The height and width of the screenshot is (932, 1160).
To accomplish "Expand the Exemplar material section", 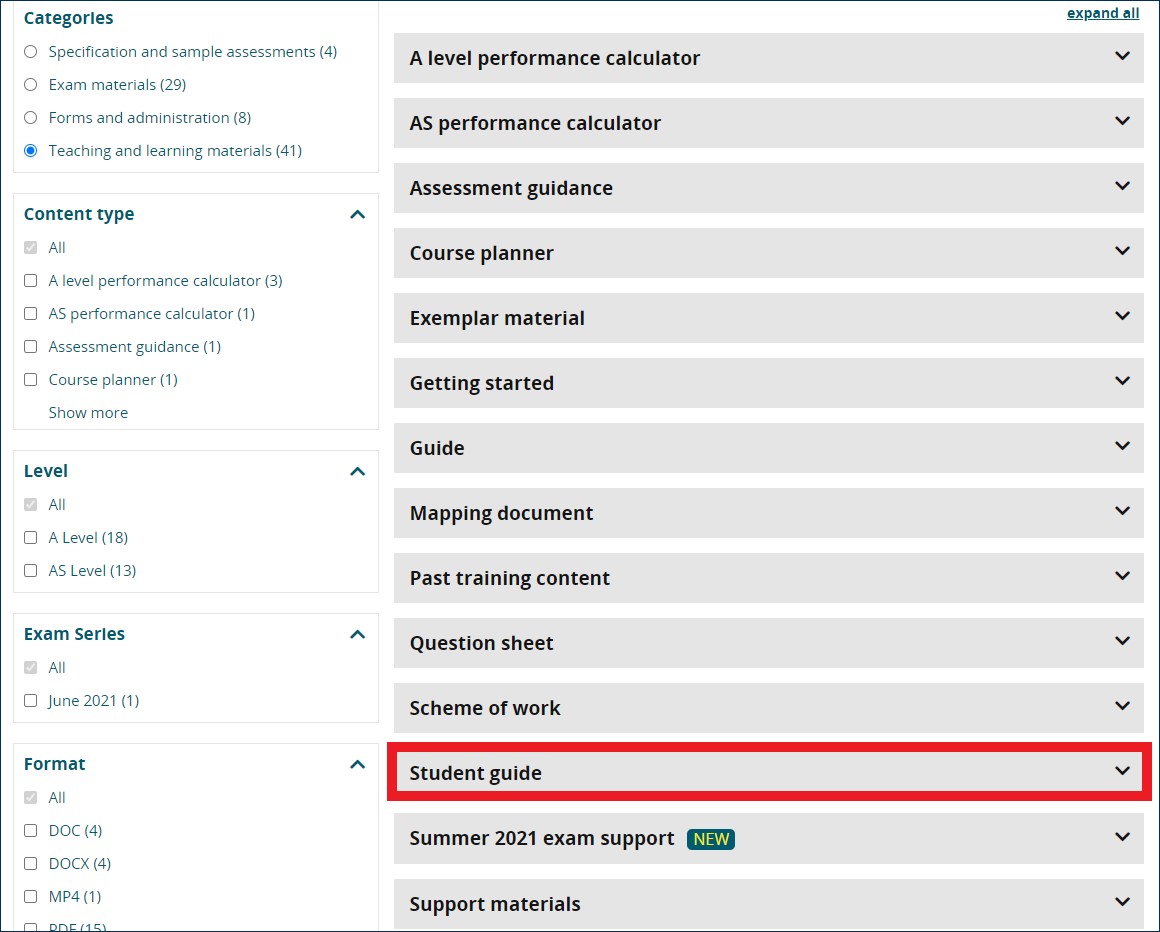I will pyautogui.click(x=497, y=318).
